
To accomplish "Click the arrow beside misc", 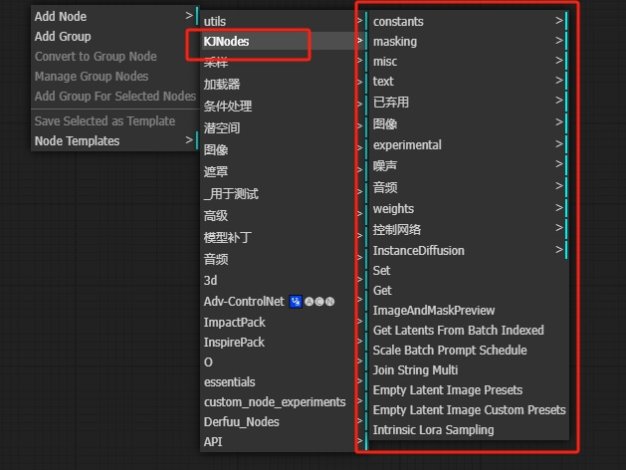I will tap(559, 60).
